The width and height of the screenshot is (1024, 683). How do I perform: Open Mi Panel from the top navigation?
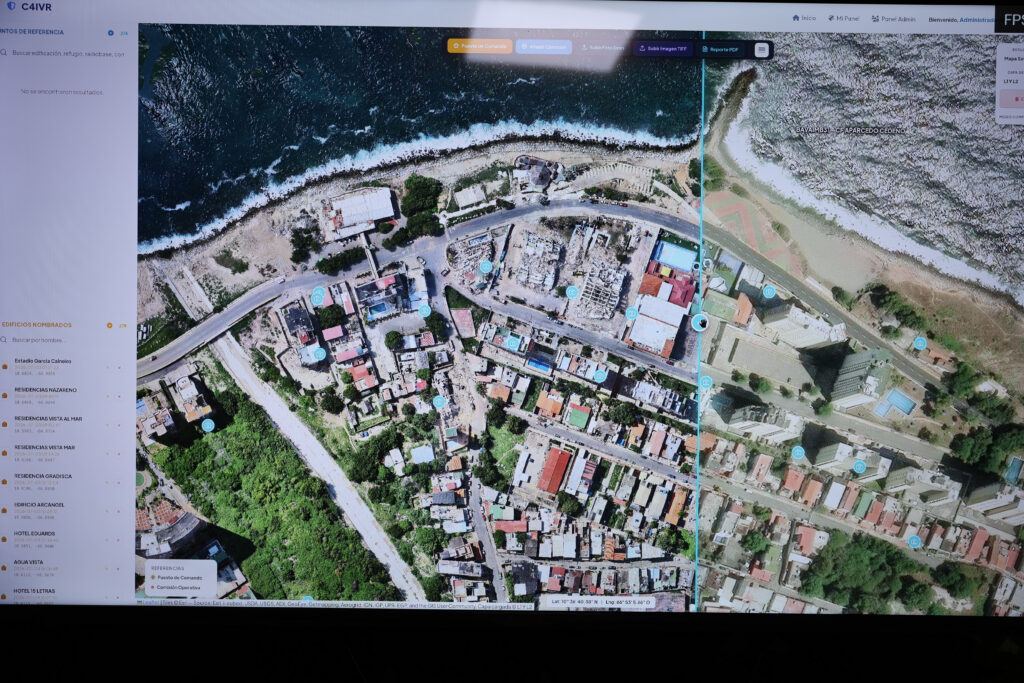pyautogui.click(x=844, y=18)
